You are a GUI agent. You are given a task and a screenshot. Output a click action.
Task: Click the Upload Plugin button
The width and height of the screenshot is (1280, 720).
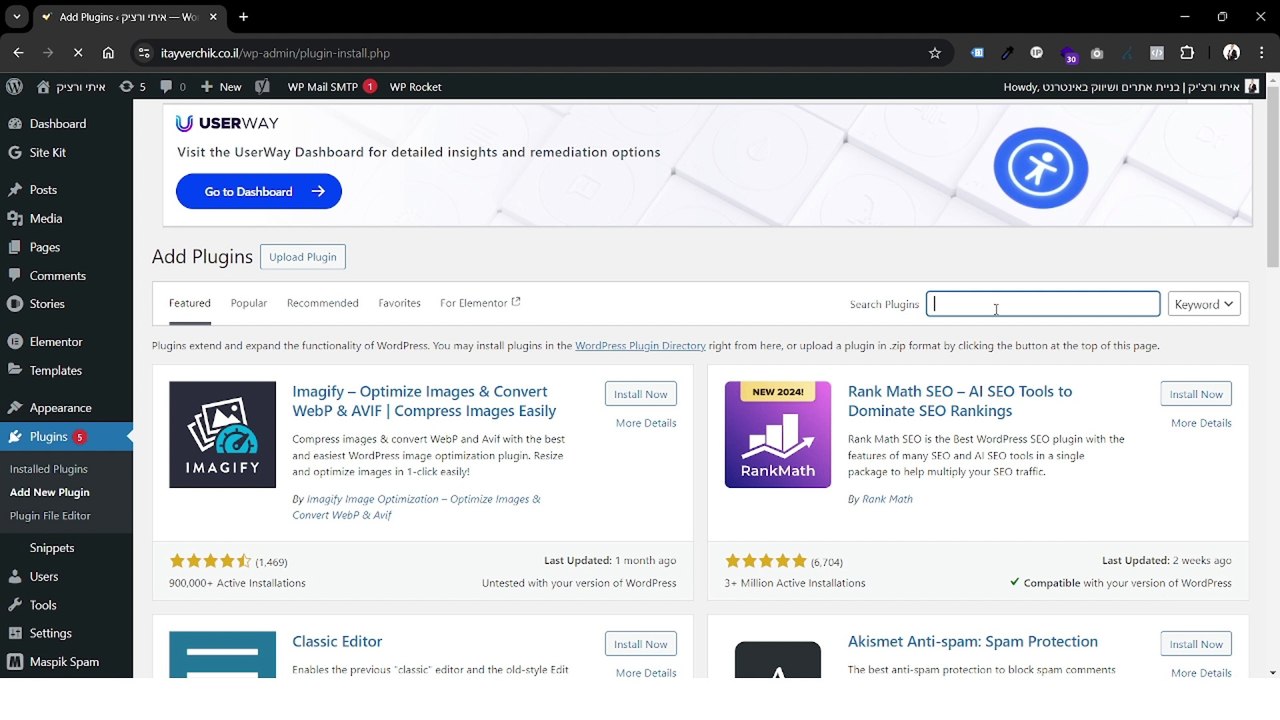pos(303,257)
